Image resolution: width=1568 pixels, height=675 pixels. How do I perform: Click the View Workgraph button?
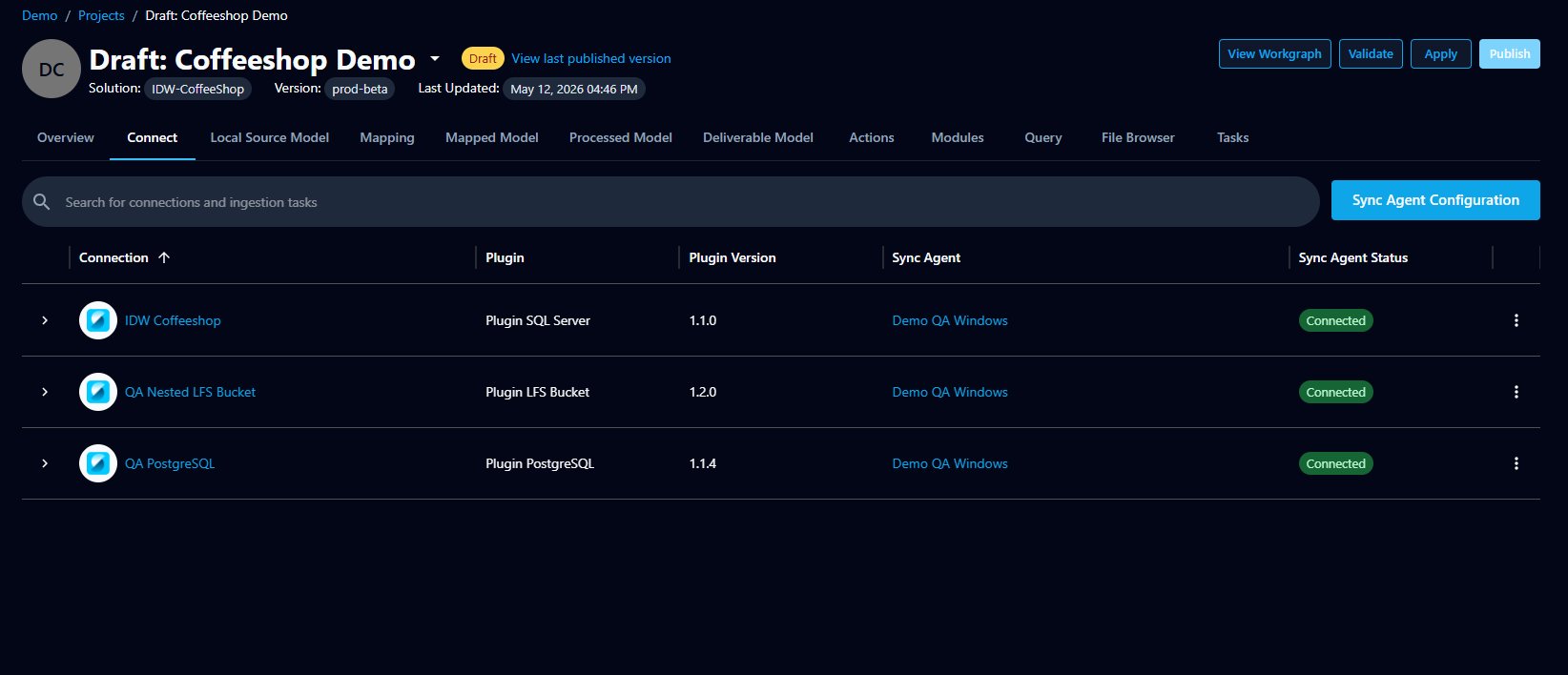coord(1274,53)
